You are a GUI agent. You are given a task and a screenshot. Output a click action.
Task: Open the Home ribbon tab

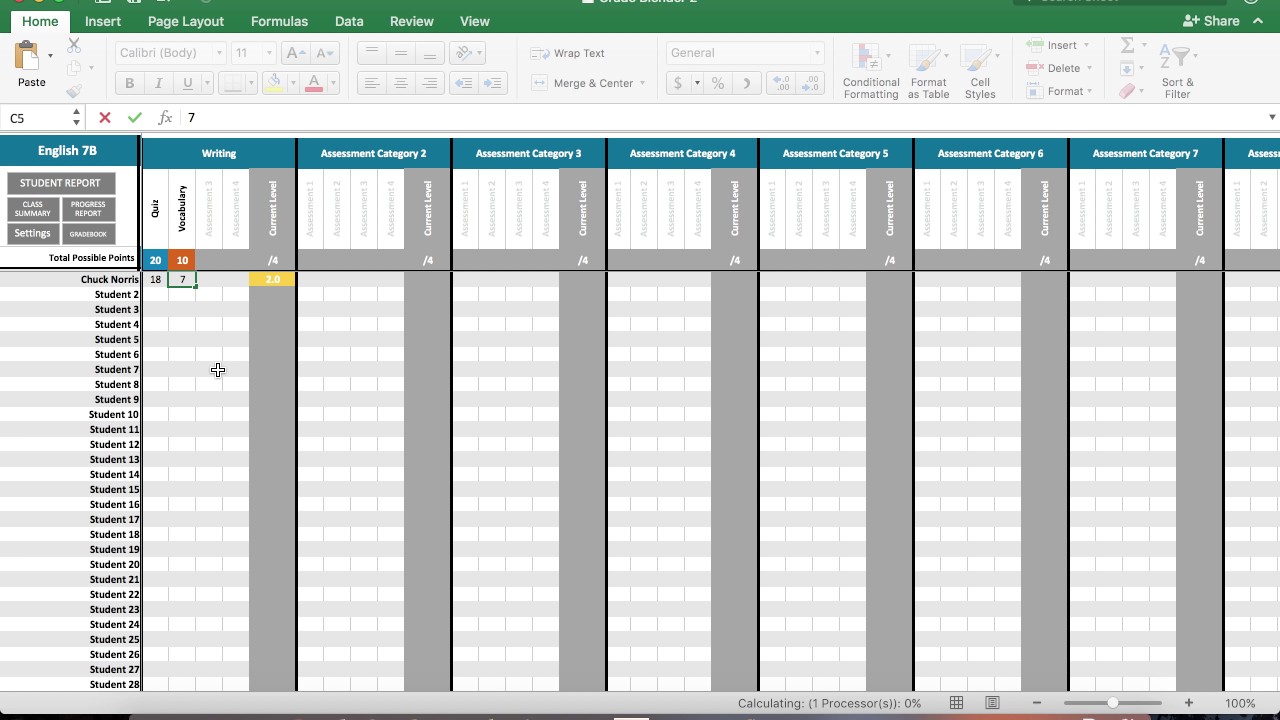pos(40,21)
